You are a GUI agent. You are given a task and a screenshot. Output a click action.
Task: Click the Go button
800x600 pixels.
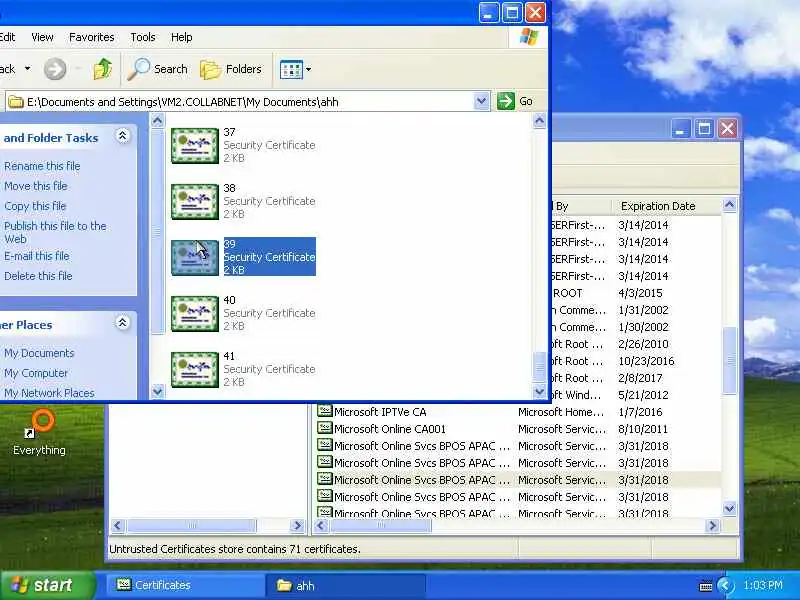[x=515, y=101]
